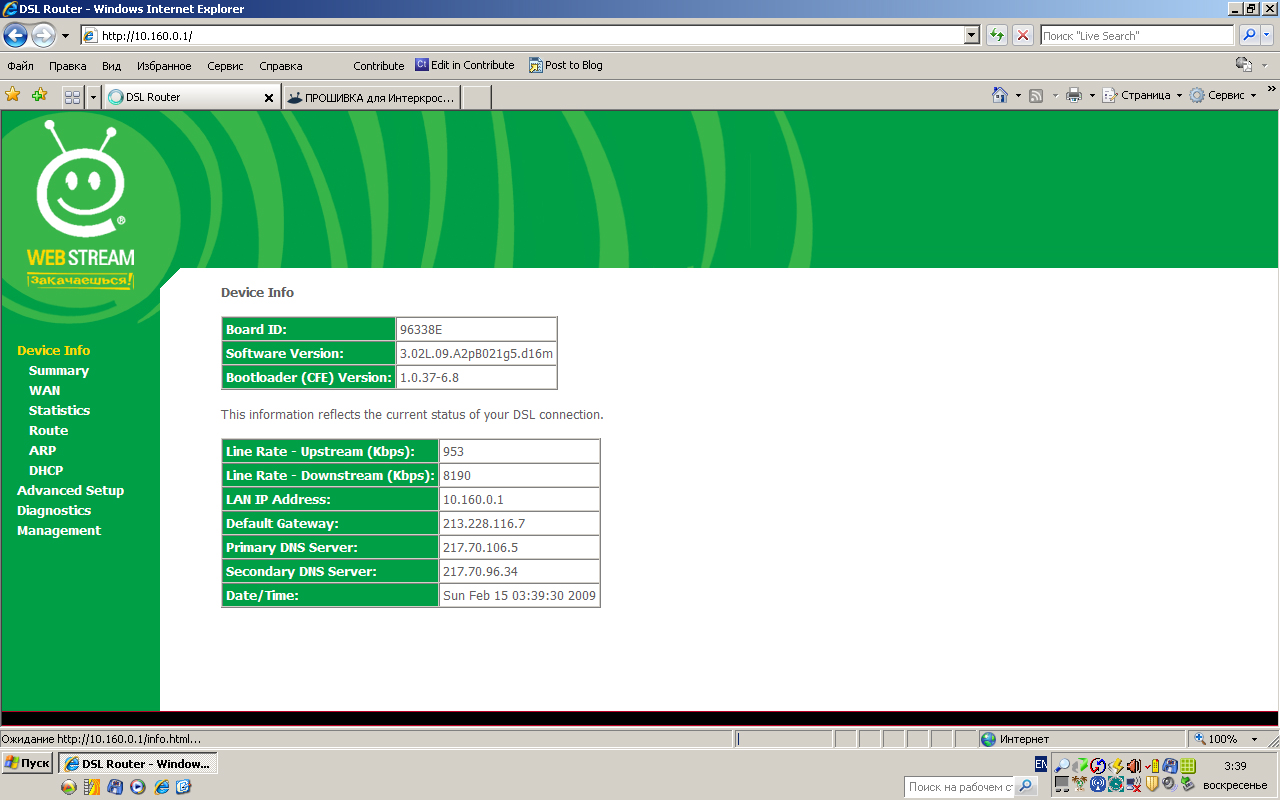This screenshot has height=800, width=1280.
Task: Open the recent pages dropdown next to Forward
Action: point(65,36)
